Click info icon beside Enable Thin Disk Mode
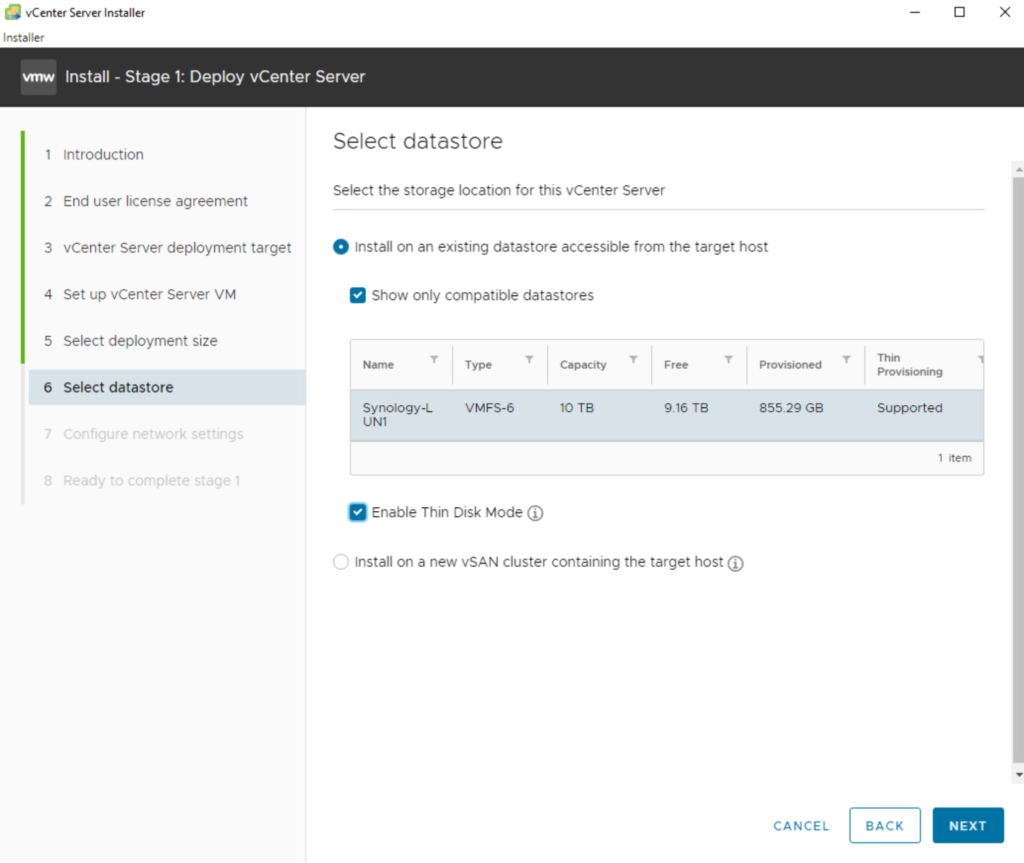 [535, 513]
